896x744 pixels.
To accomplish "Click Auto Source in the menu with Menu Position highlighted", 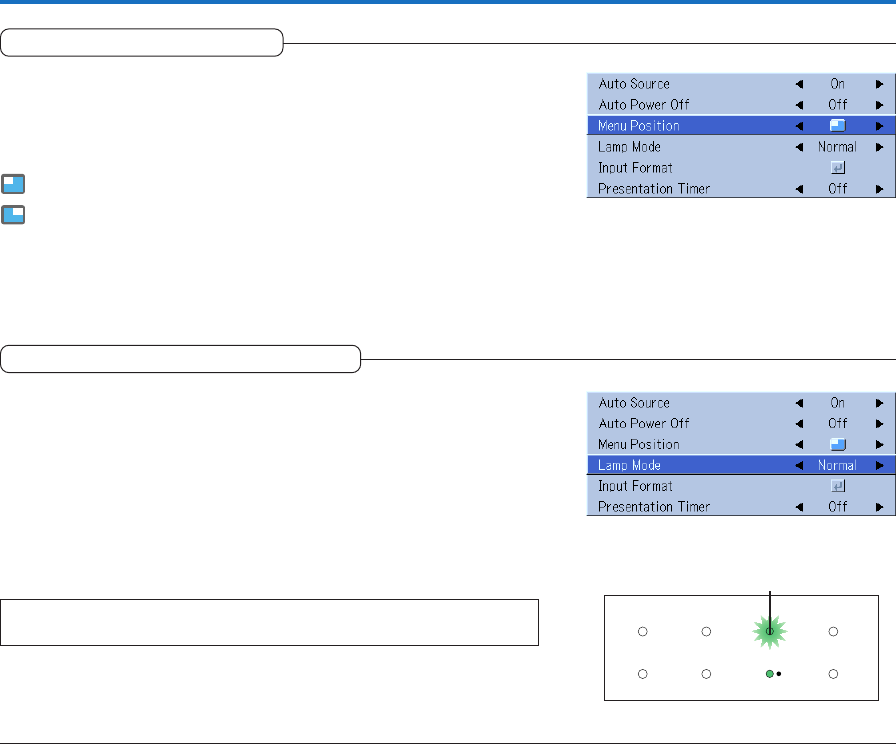I will click(634, 84).
